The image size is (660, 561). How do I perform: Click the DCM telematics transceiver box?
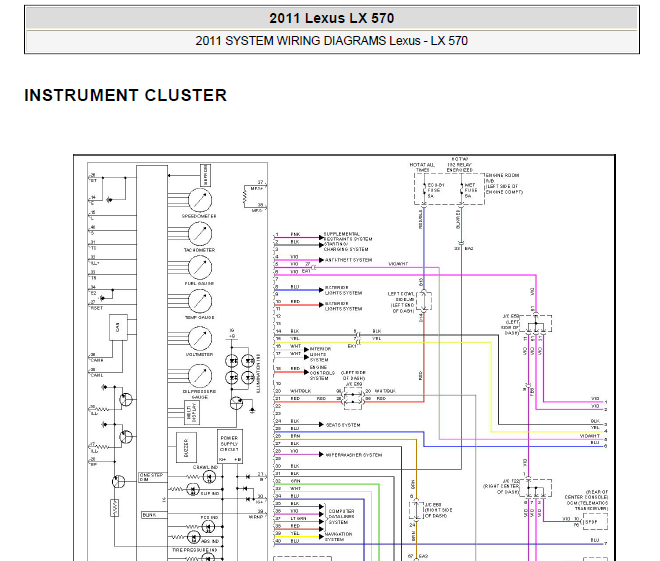[595, 522]
